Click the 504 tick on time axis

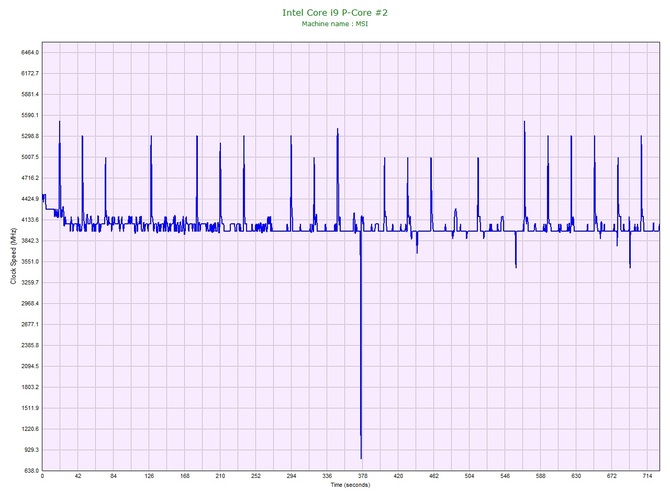click(469, 476)
